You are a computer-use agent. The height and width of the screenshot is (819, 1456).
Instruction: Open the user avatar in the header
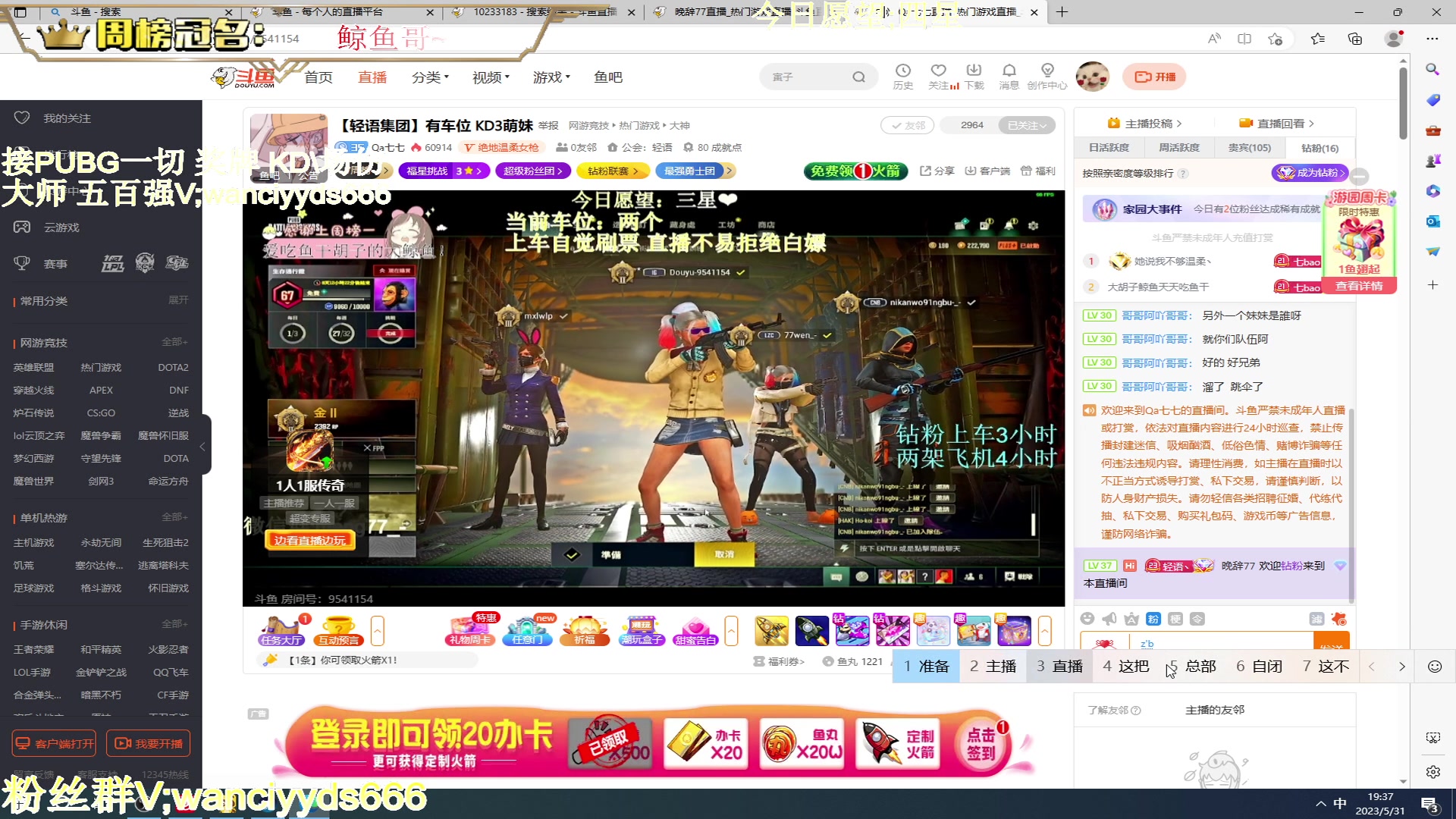[1092, 77]
